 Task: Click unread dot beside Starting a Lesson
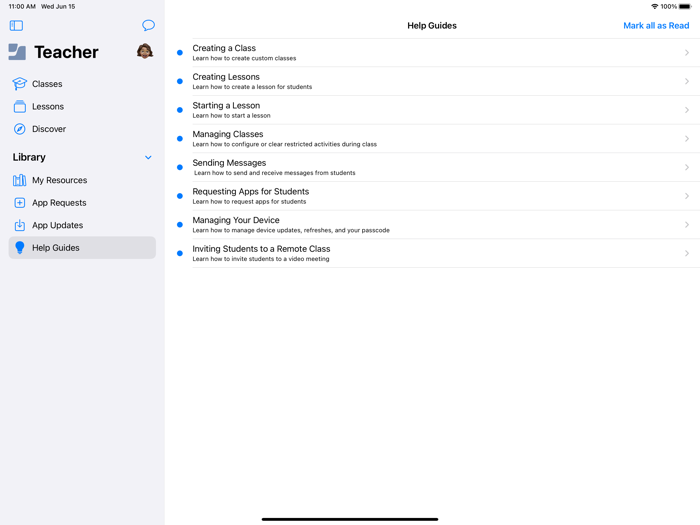click(179, 110)
